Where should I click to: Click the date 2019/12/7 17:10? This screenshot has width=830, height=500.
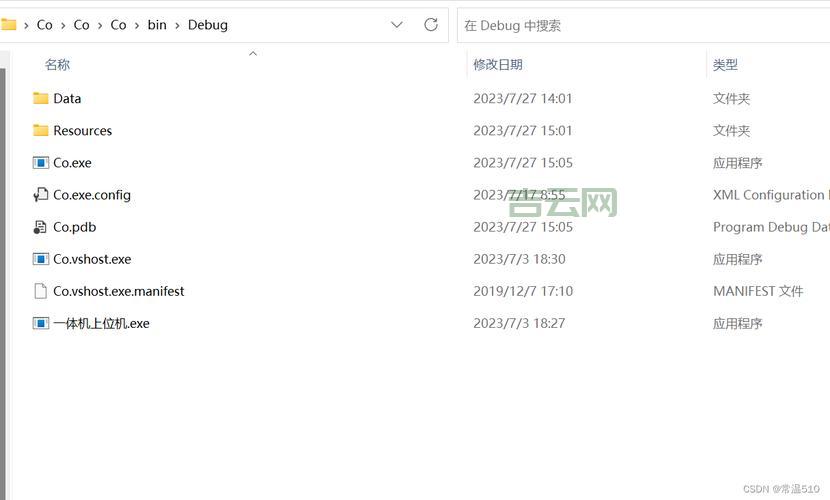[x=523, y=291]
